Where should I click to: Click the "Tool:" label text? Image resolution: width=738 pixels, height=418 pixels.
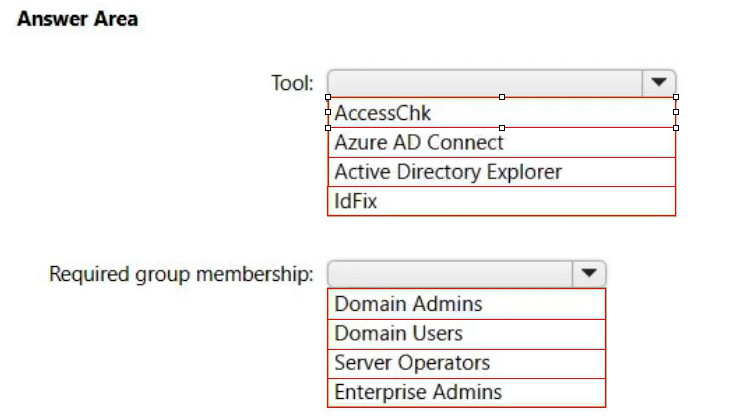pyautogui.click(x=293, y=82)
